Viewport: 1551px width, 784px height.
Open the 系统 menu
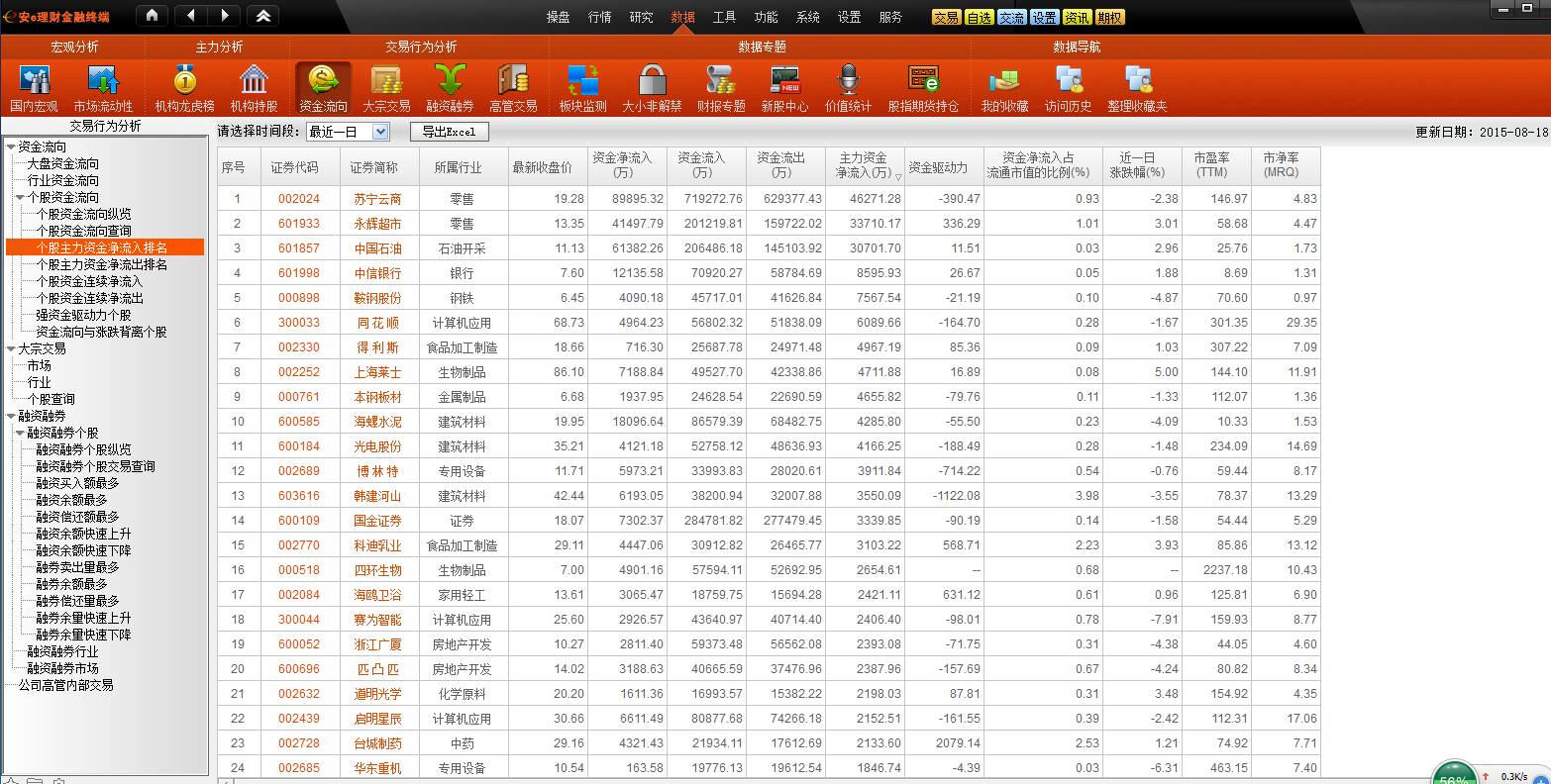[808, 17]
